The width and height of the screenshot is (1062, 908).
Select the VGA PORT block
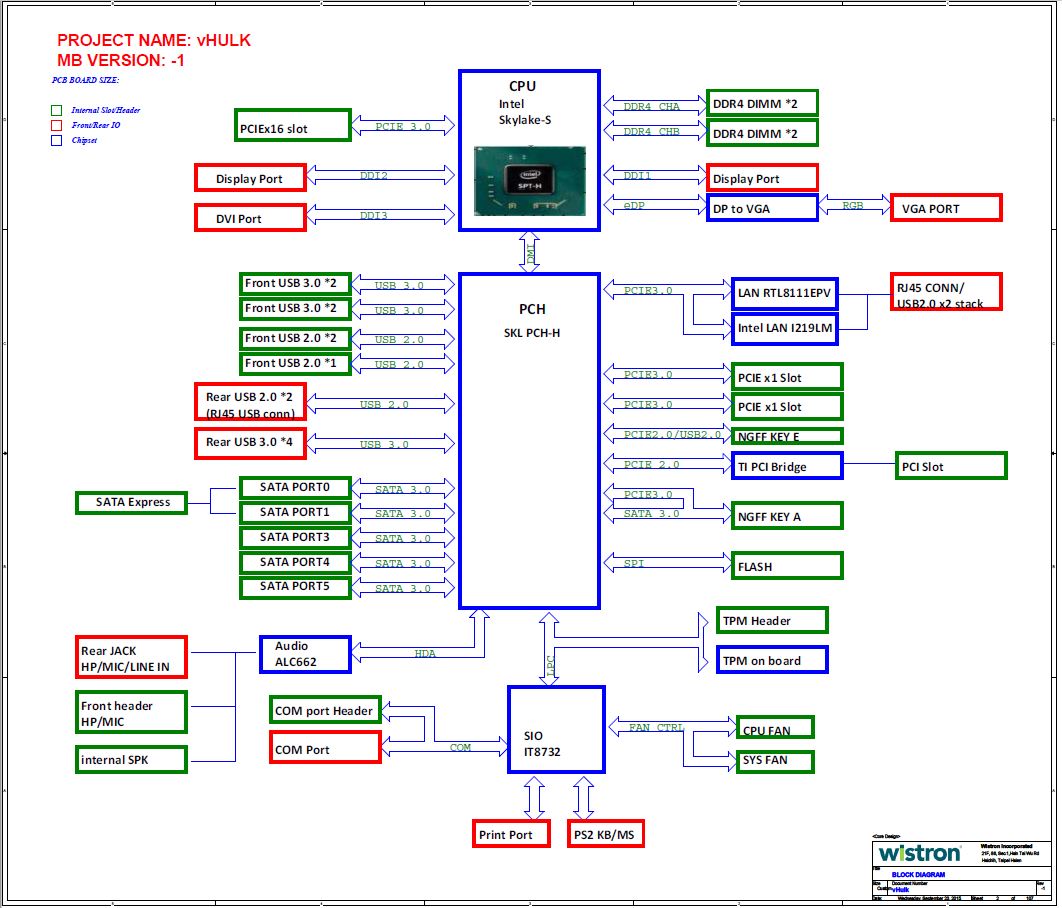coord(946,208)
